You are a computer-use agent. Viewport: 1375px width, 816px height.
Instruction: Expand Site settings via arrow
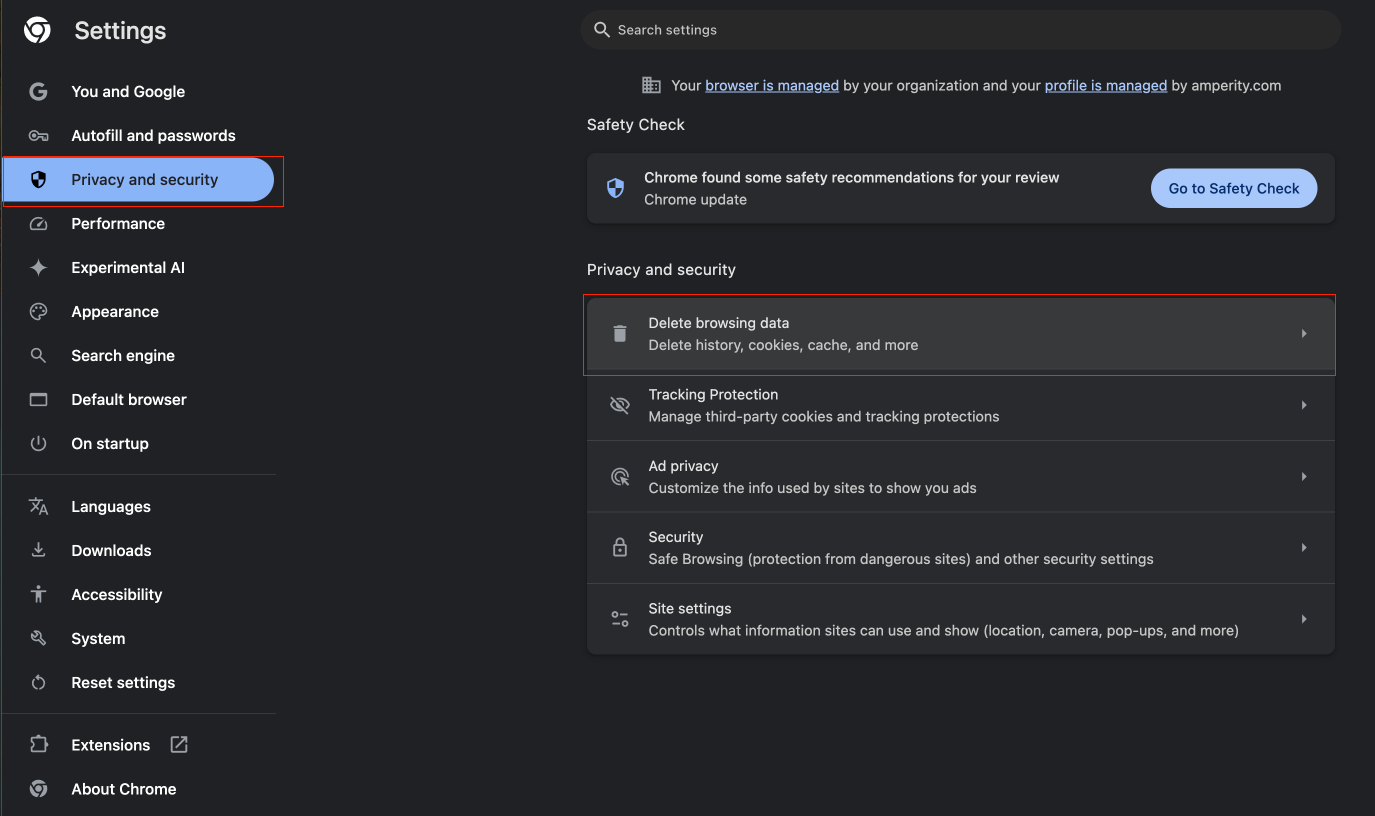(1304, 620)
